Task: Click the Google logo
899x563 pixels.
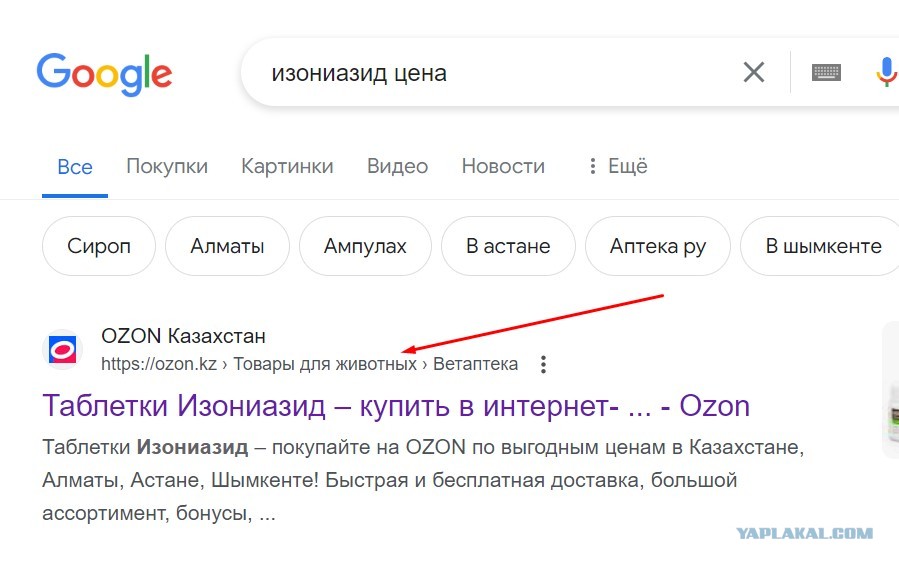Action: click(x=104, y=75)
